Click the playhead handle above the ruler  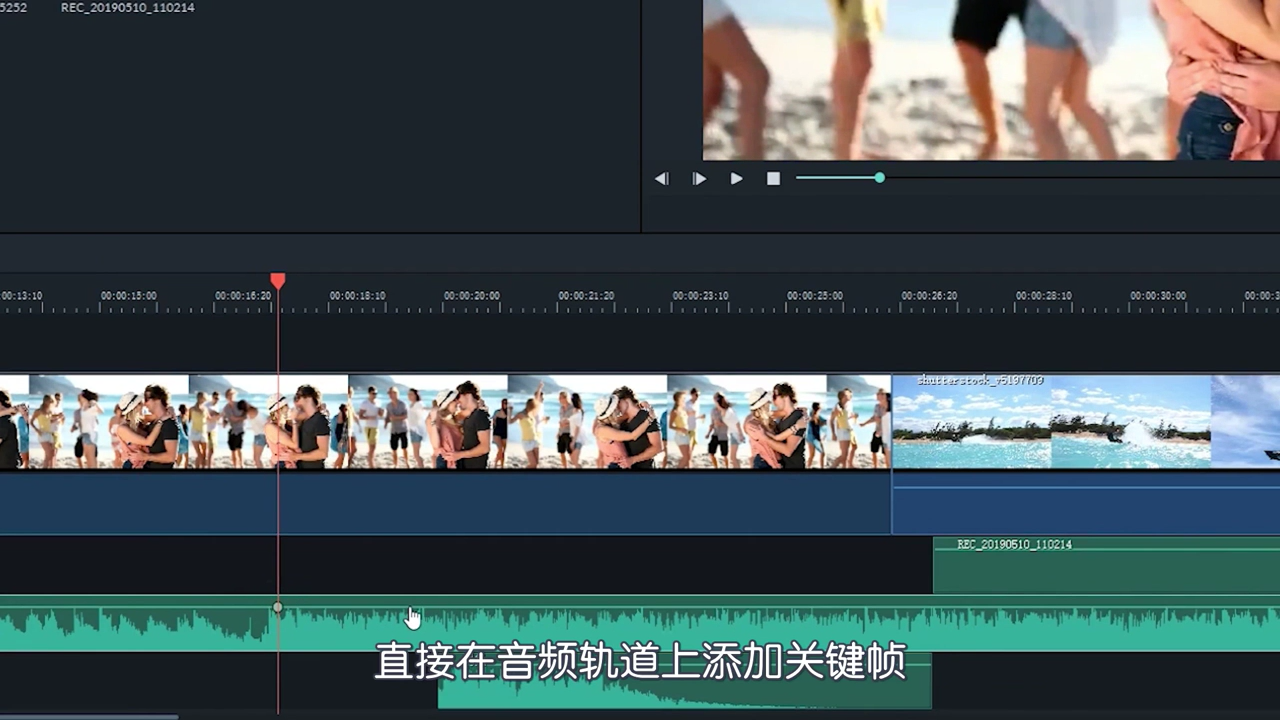[x=277, y=281]
